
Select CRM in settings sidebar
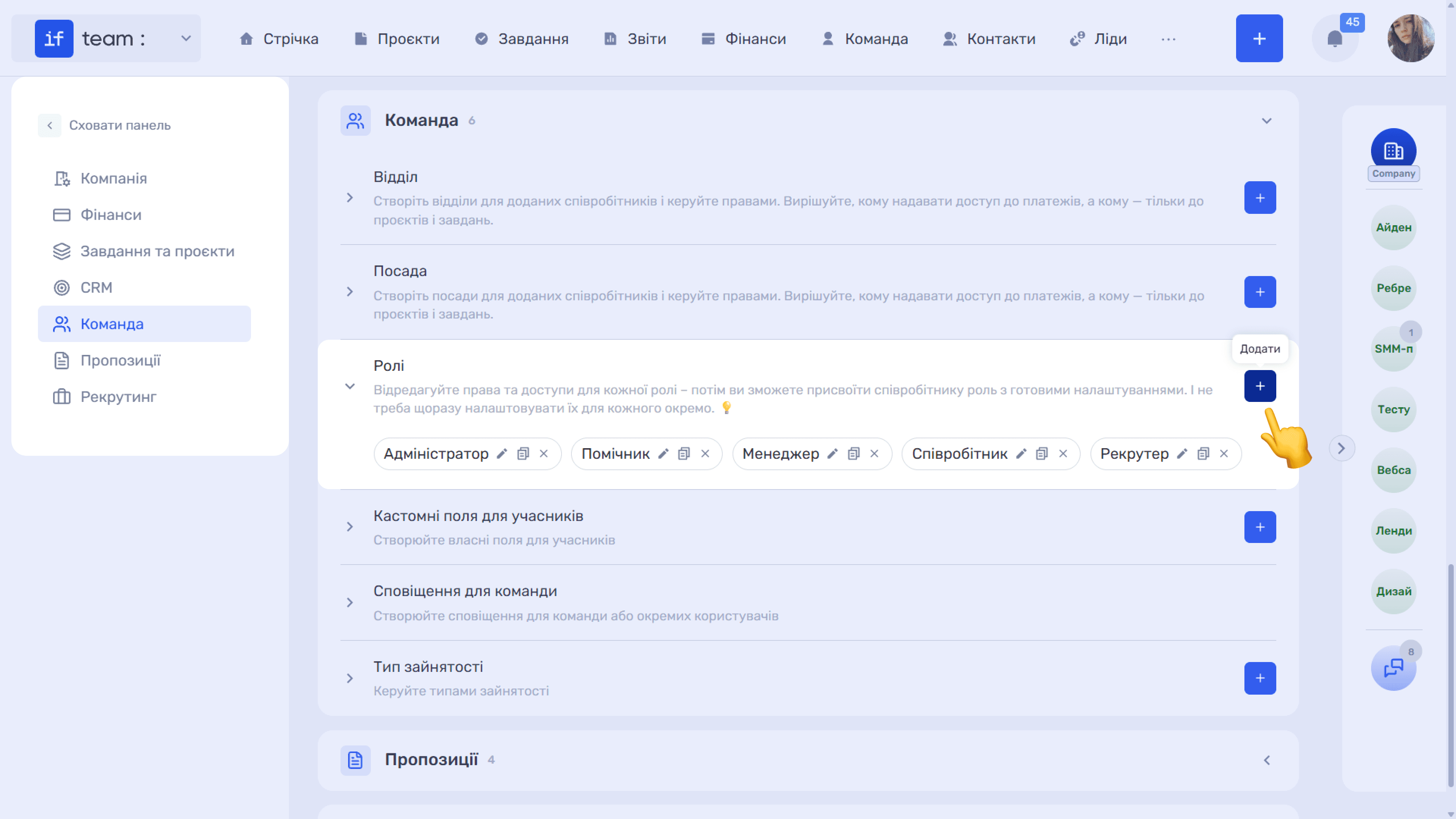click(144, 288)
